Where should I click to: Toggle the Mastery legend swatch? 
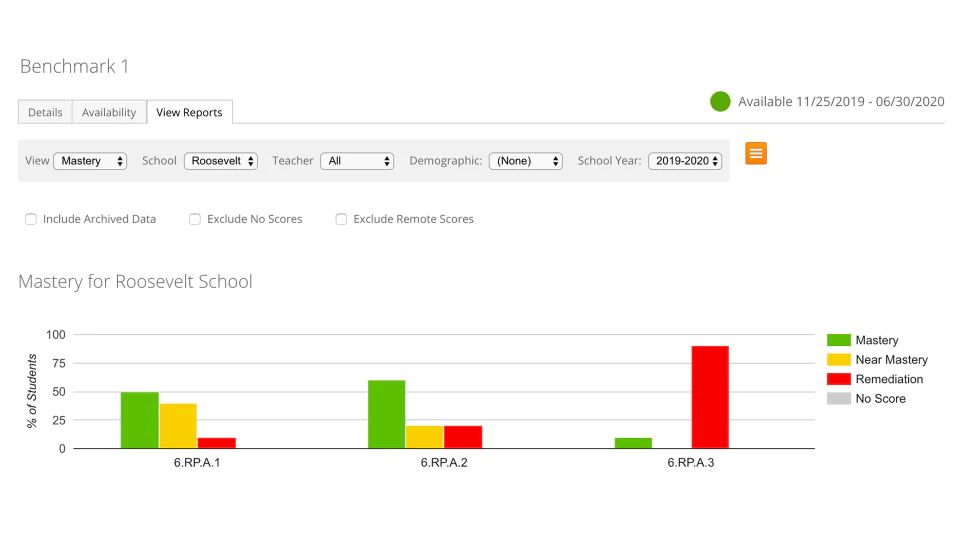[x=838, y=340]
